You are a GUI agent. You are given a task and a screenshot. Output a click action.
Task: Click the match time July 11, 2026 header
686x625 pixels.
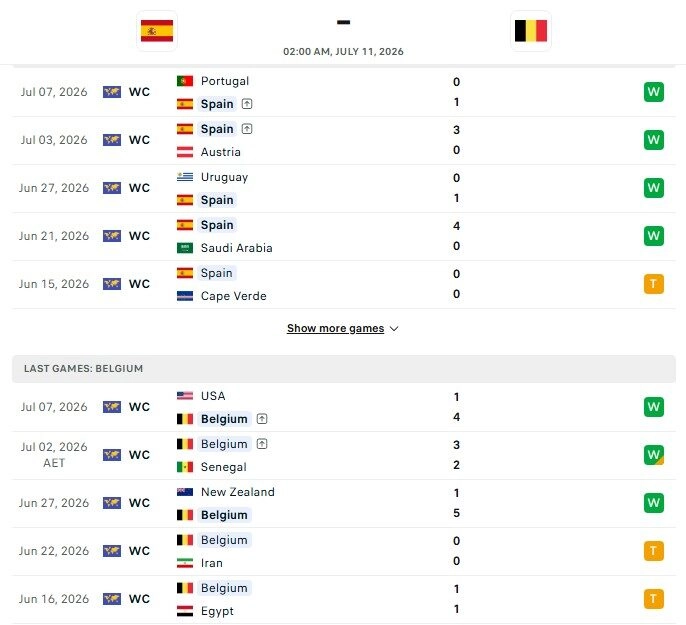343,52
